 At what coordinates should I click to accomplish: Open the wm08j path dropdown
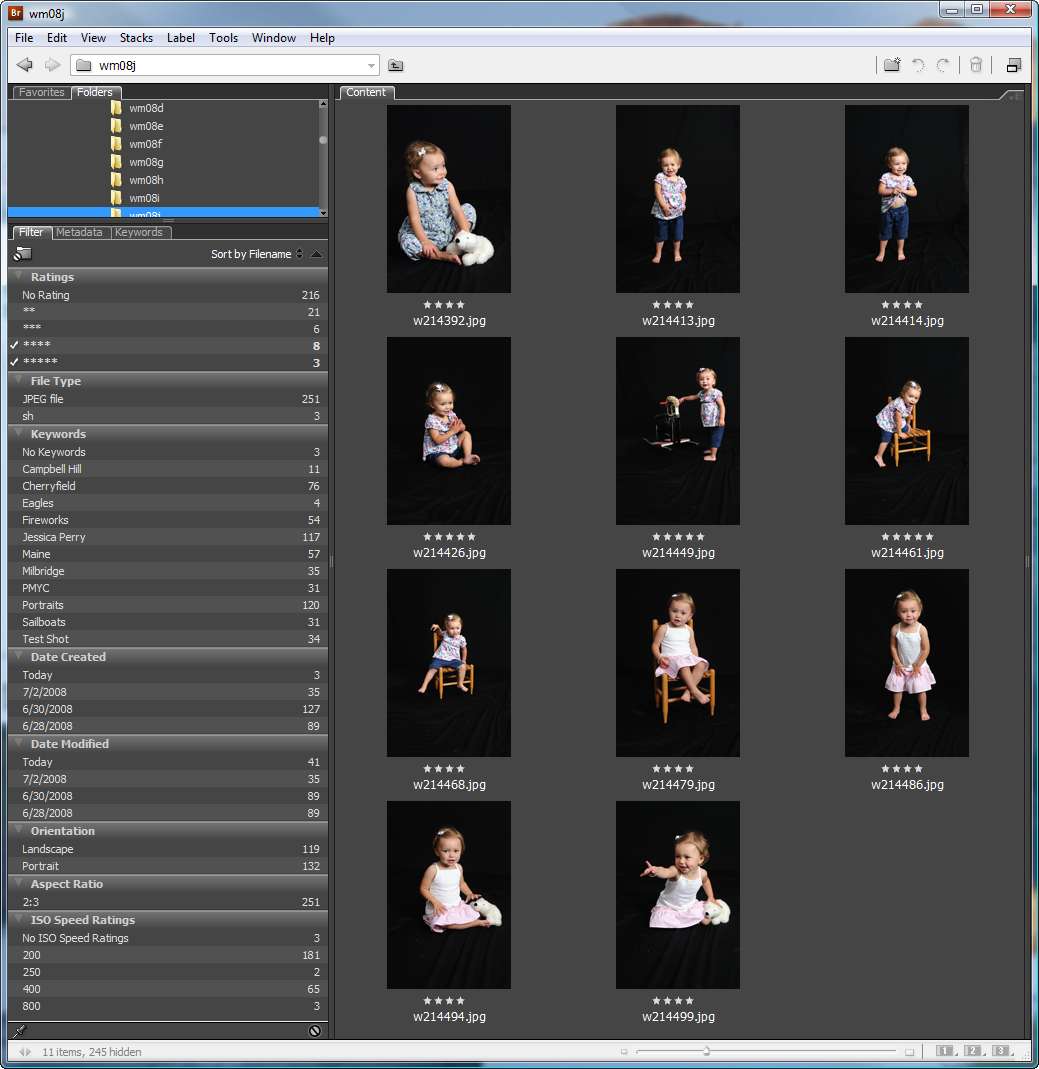tap(371, 65)
